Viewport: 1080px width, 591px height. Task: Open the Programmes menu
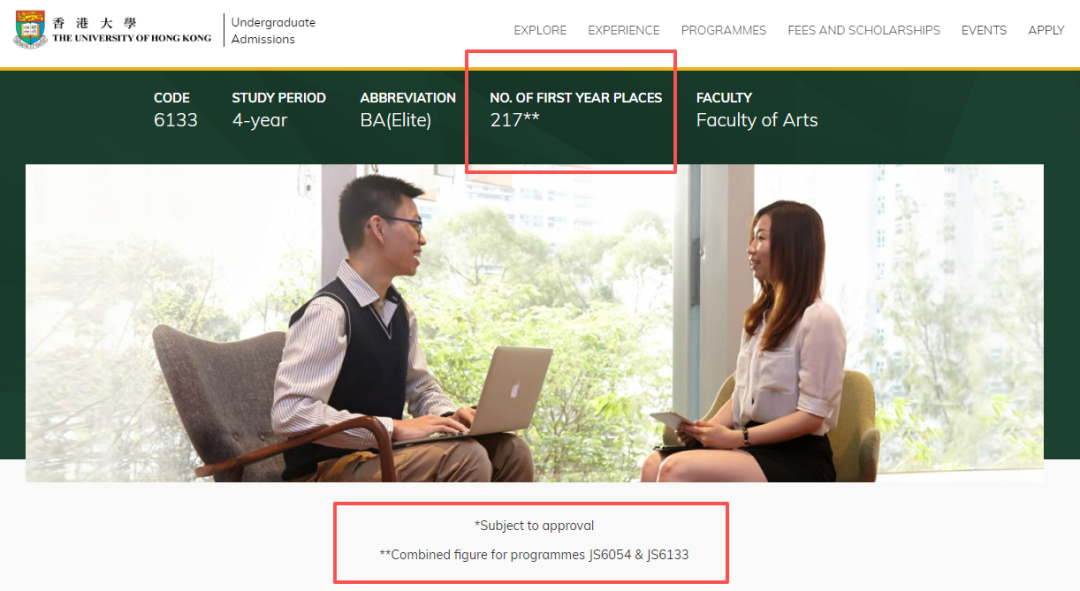click(x=723, y=30)
